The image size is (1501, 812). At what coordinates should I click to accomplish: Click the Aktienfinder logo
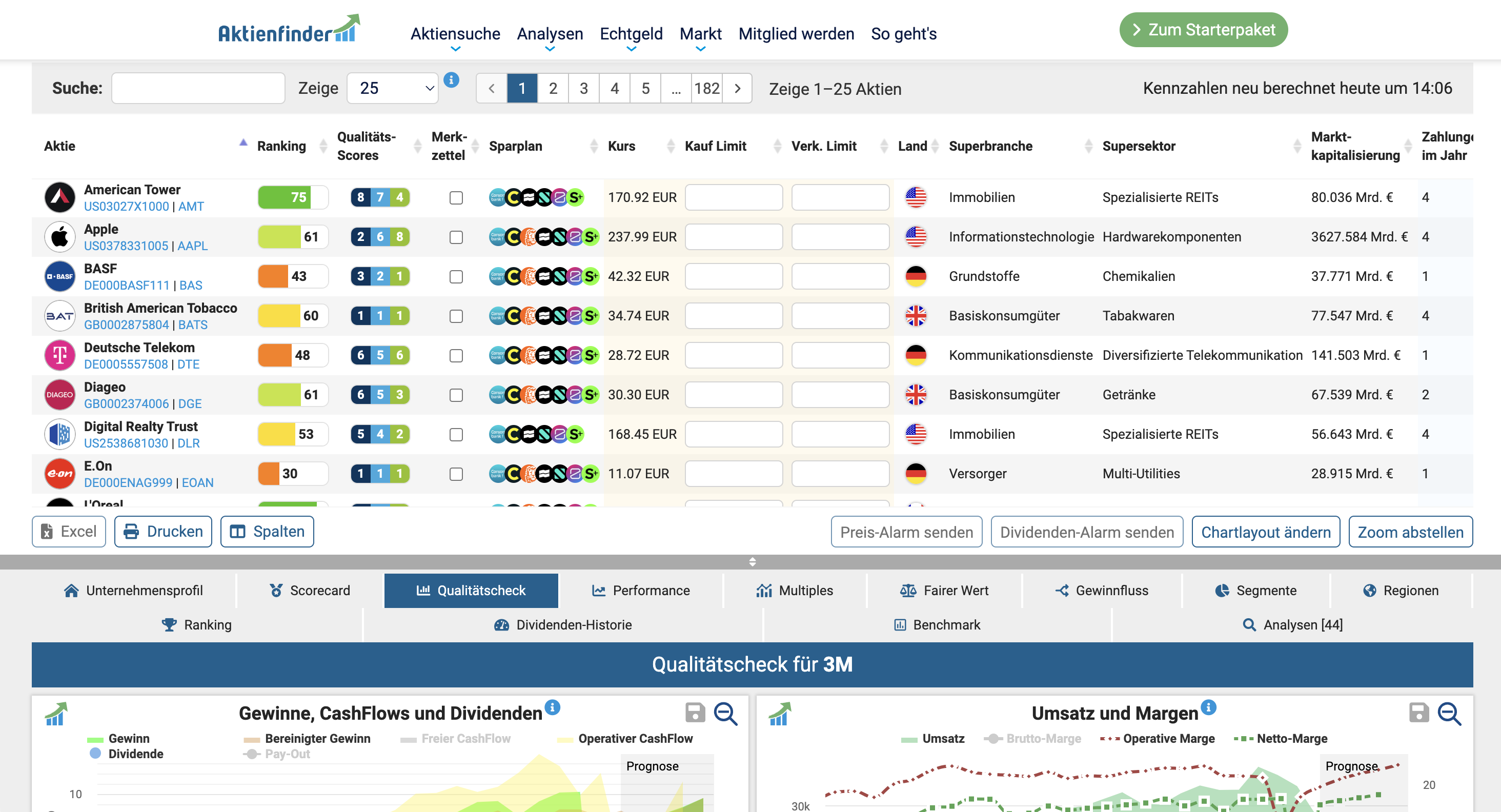[x=289, y=29]
